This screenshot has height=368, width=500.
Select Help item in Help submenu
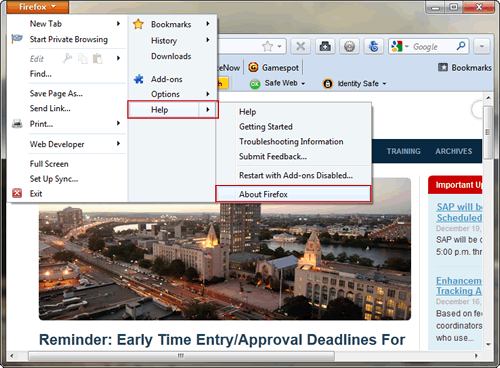[247, 112]
